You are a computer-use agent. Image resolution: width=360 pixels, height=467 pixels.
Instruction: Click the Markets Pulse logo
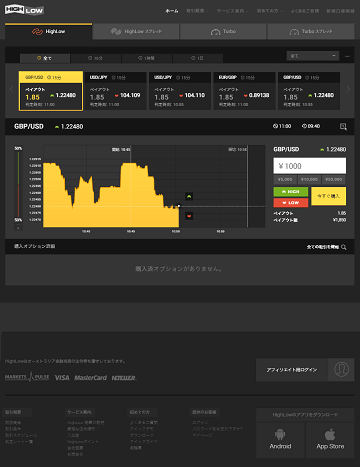pos(27,377)
